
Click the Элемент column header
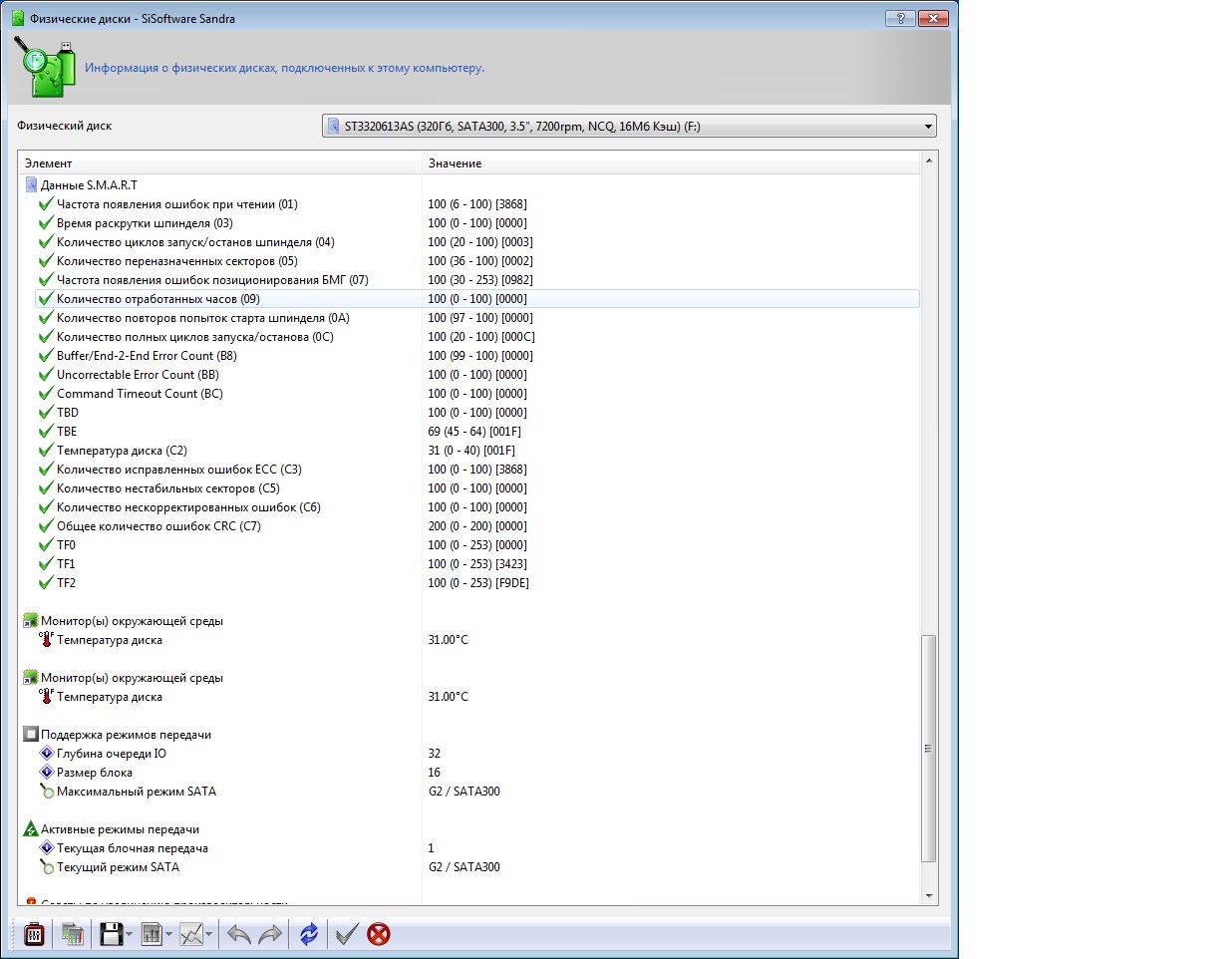click(x=219, y=163)
